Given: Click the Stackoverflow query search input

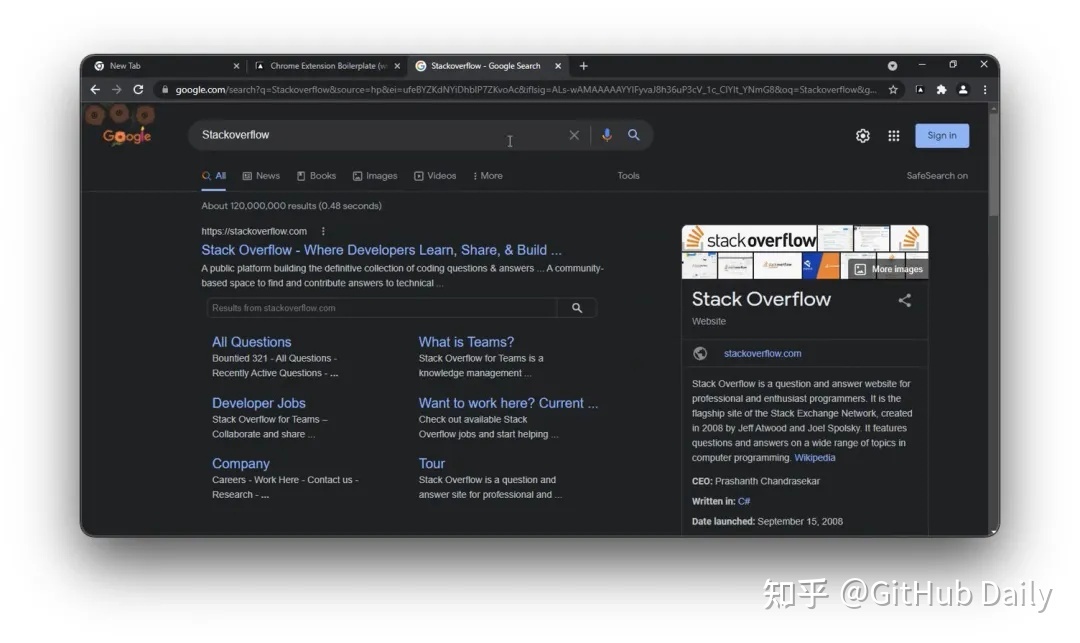Looking at the screenshot, I should pos(379,135).
